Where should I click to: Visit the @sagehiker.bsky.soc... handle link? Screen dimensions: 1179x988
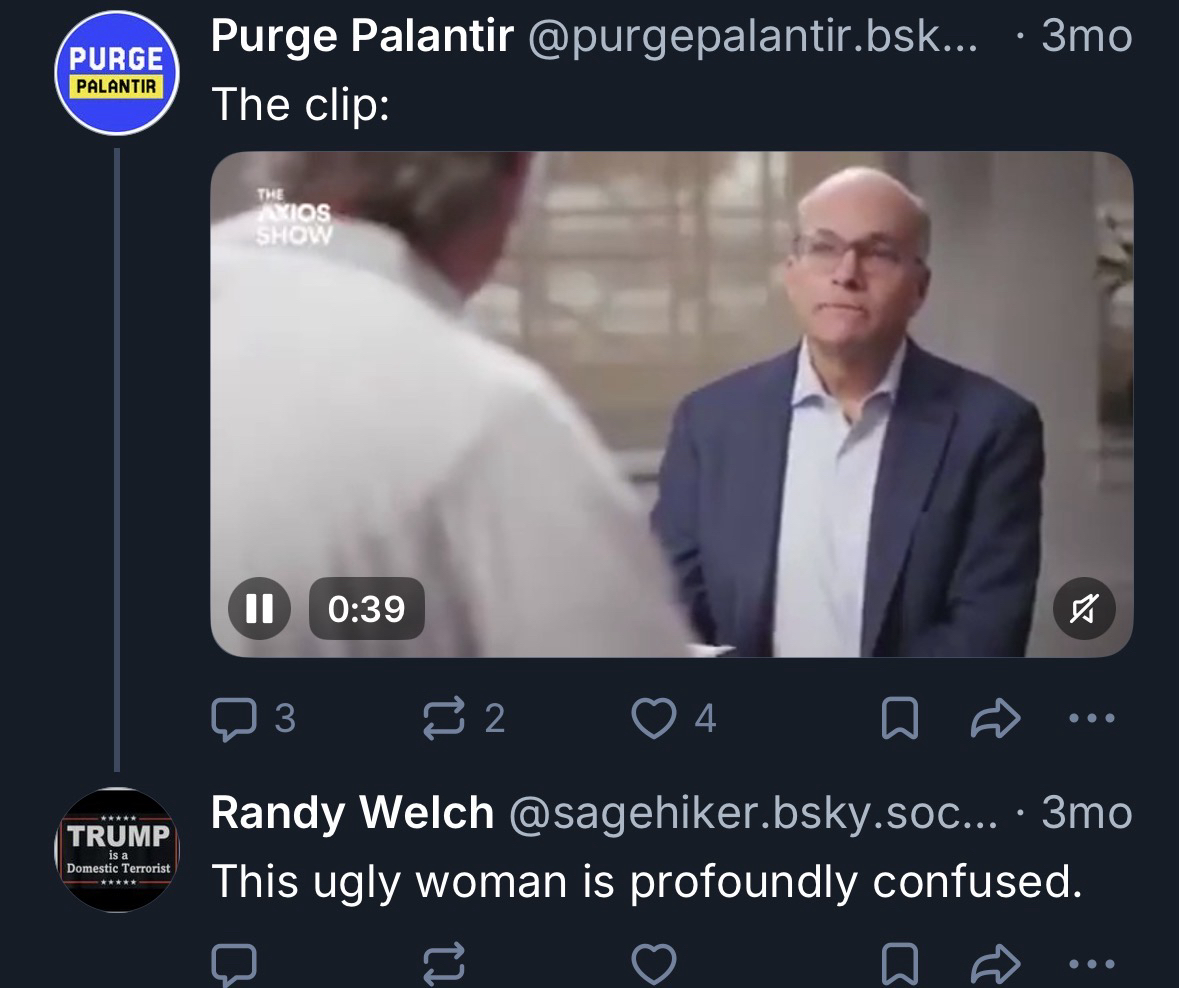click(x=754, y=815)
